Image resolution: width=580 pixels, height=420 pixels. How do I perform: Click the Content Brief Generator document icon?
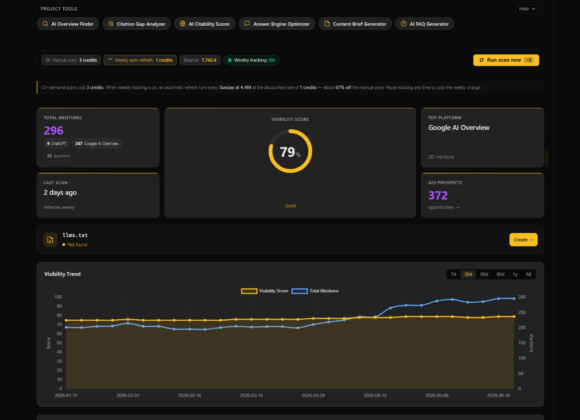pos(327,24)
